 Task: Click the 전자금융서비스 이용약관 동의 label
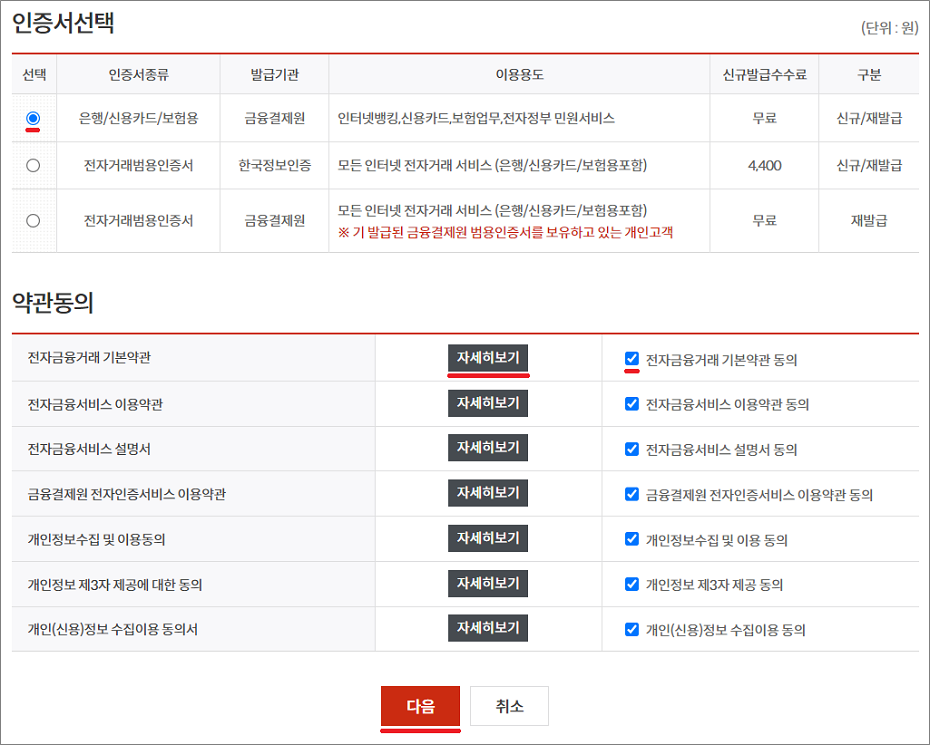tap(727, 405)
